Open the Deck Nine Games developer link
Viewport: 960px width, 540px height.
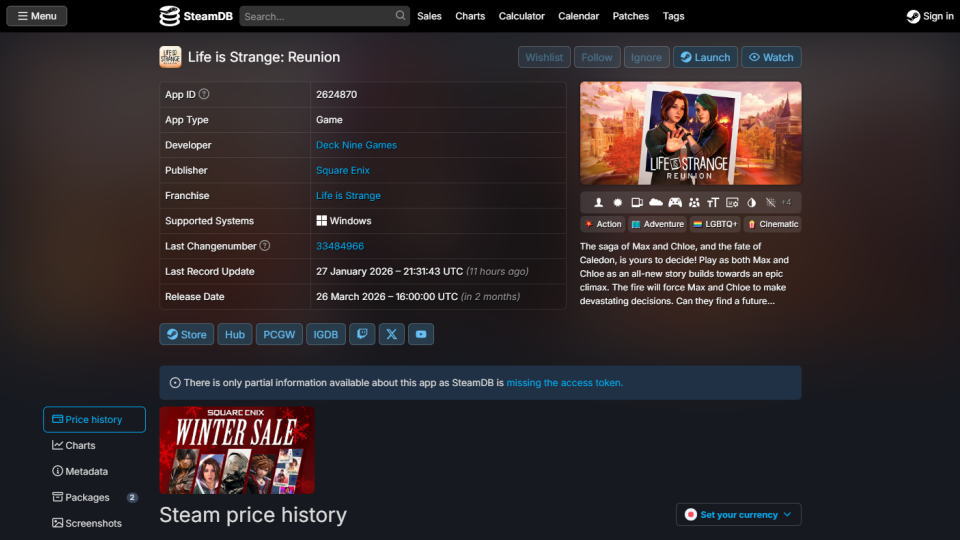click(x=356, y=145)
